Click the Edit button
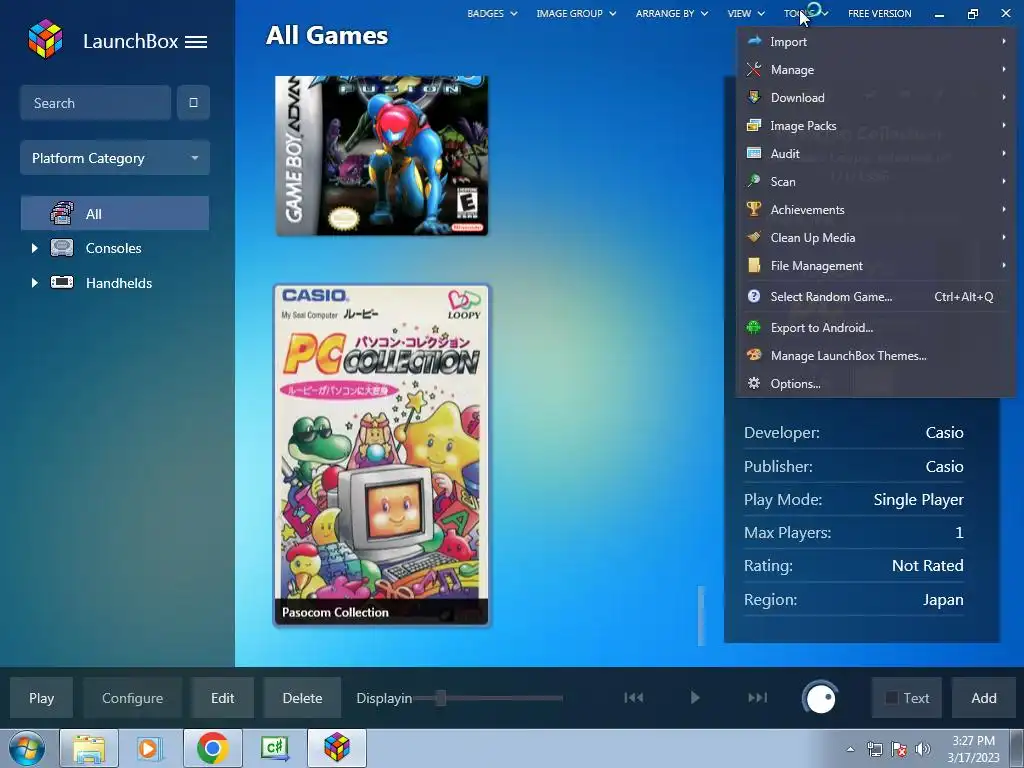 coord(222,697)
